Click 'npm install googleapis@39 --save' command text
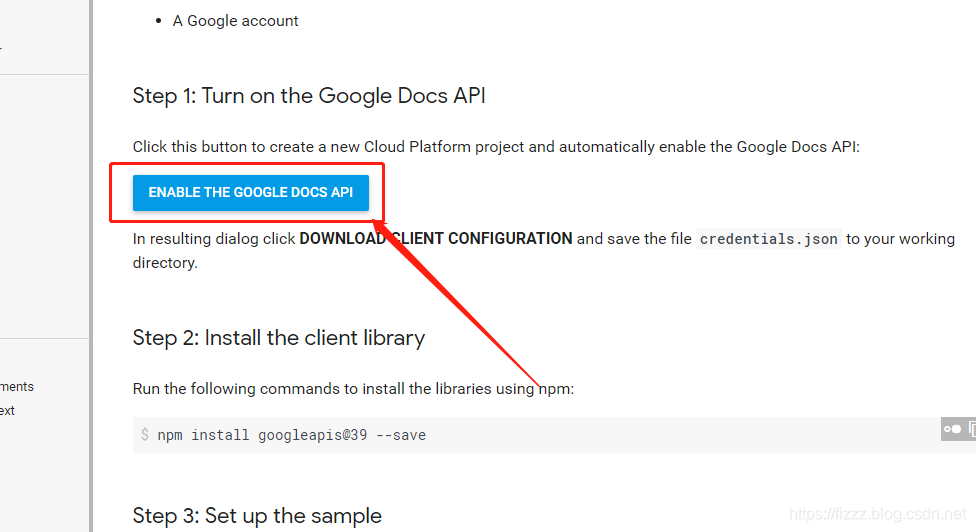 pos(291,435)
